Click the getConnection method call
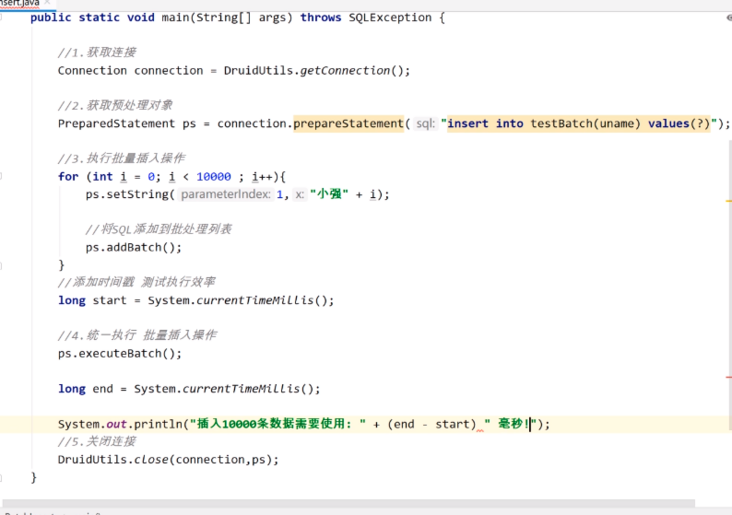This screenshot has width=732, height=515. pyautogui.click(x=352, y=71)
